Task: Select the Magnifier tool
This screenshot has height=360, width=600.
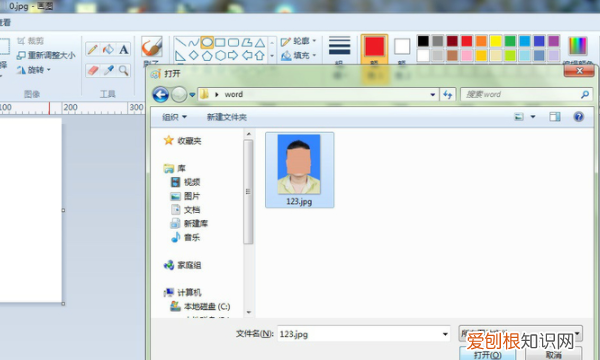Action: 124,70
